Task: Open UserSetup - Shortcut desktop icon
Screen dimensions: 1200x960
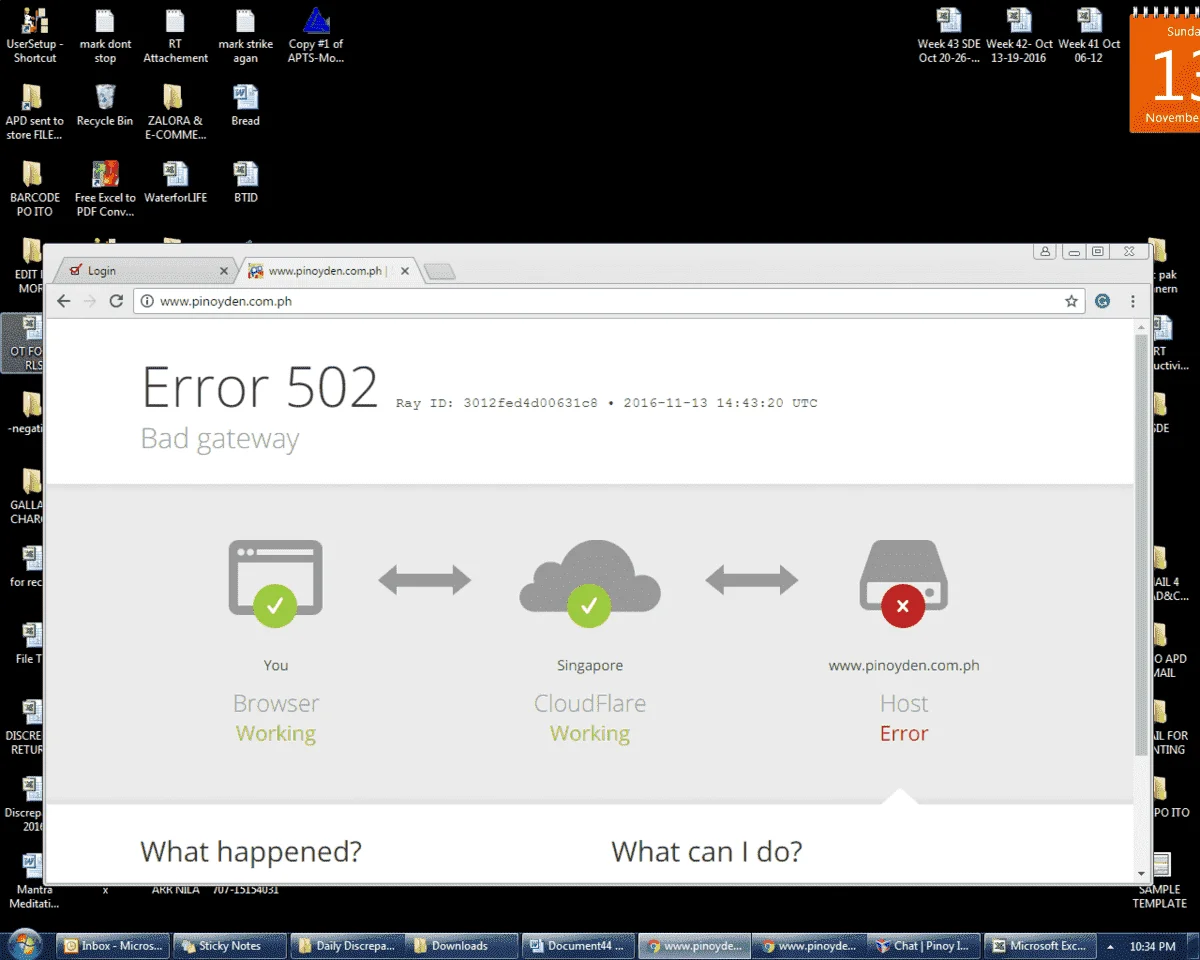Action: 35,36
